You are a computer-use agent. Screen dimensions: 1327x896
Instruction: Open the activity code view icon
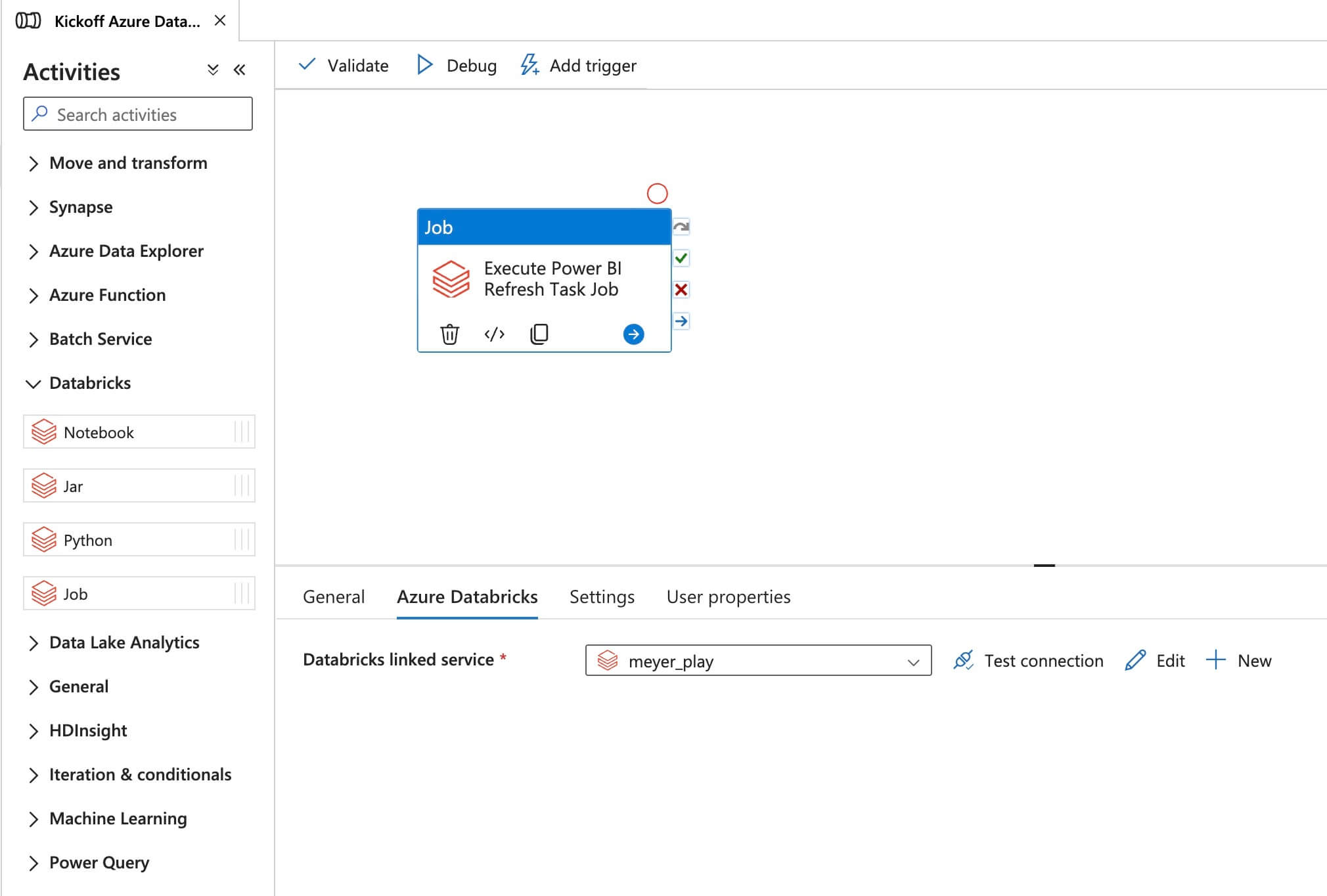click(x=494, y=334)
